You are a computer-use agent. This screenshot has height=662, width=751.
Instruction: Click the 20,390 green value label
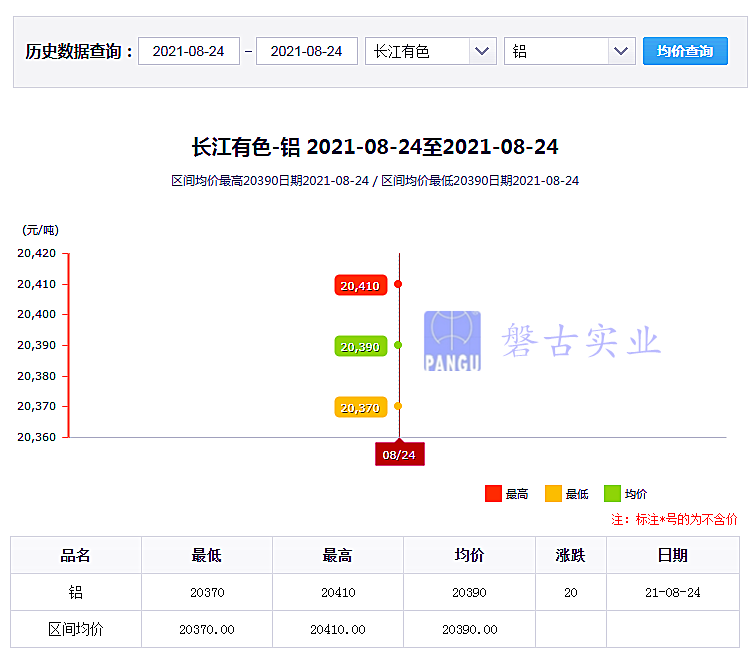click(x=360, y=346)
